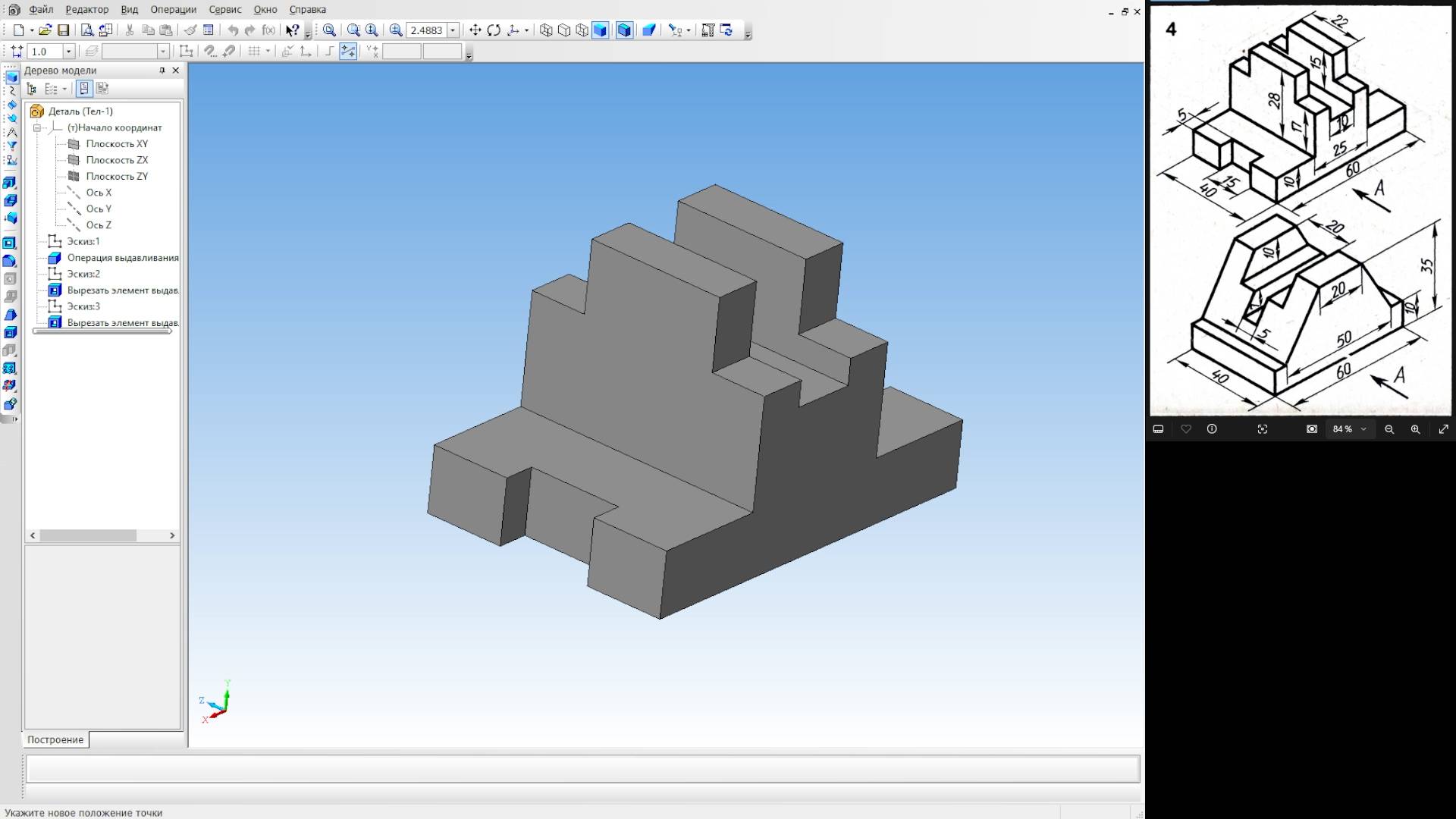
Task: Open the Сервис menu
Action: coord(224,10)
